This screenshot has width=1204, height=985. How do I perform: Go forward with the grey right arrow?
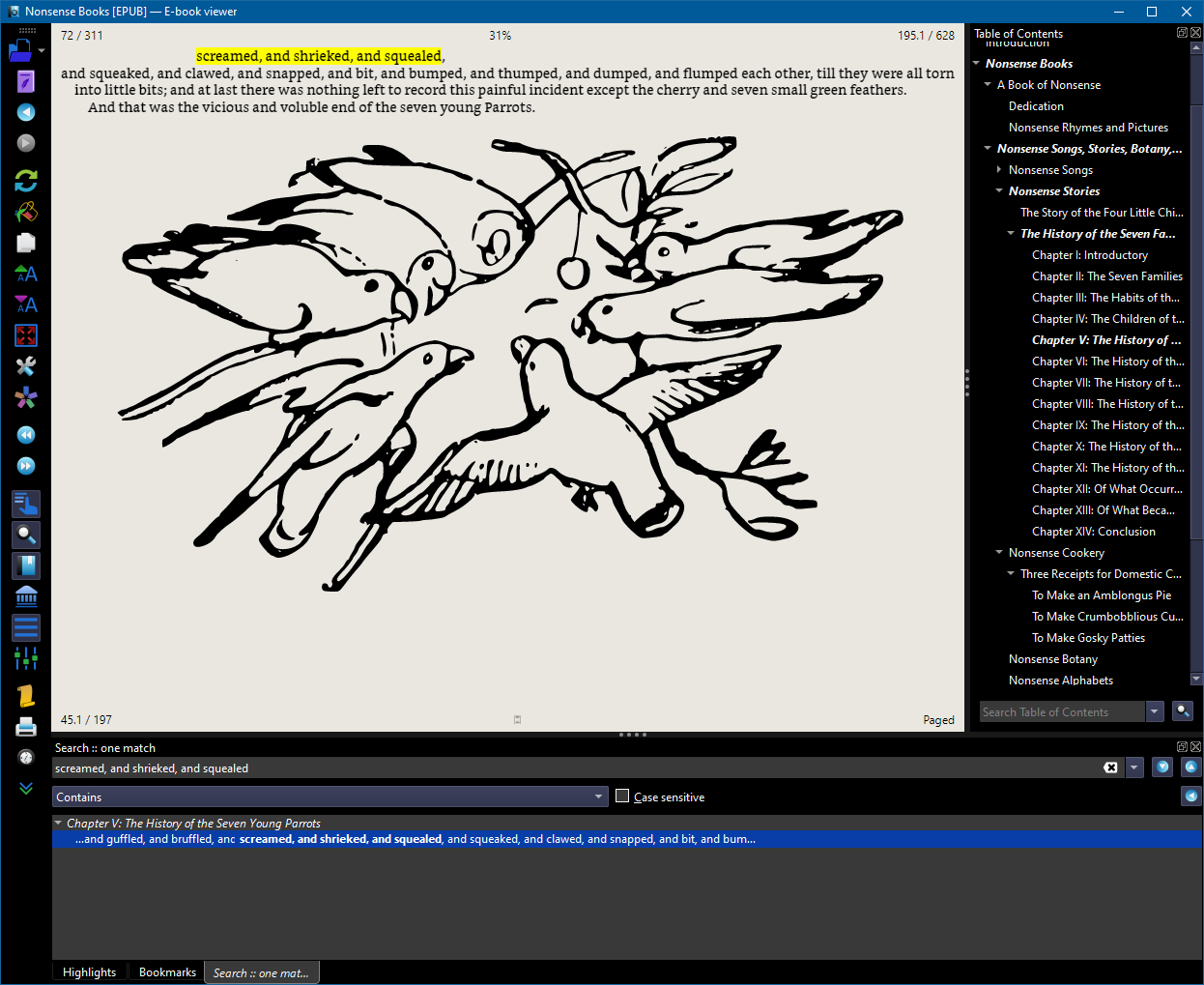tap(26, 143)
